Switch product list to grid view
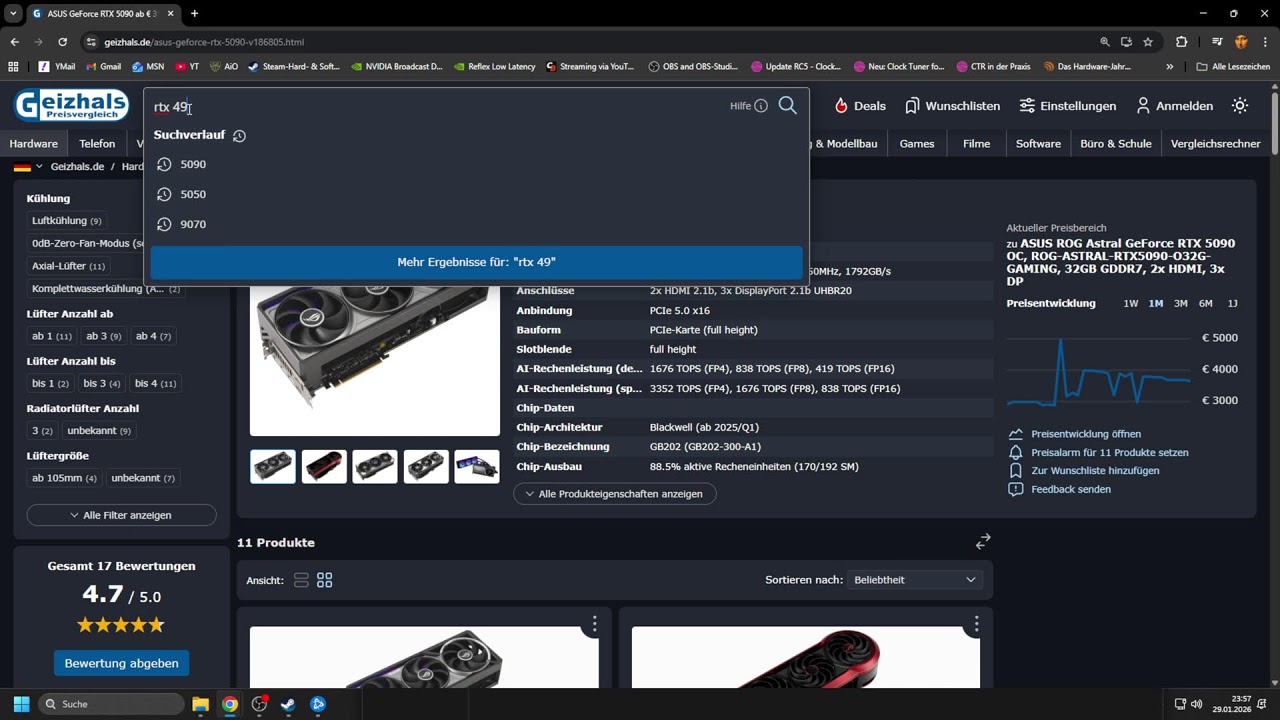 coord(325,580)
